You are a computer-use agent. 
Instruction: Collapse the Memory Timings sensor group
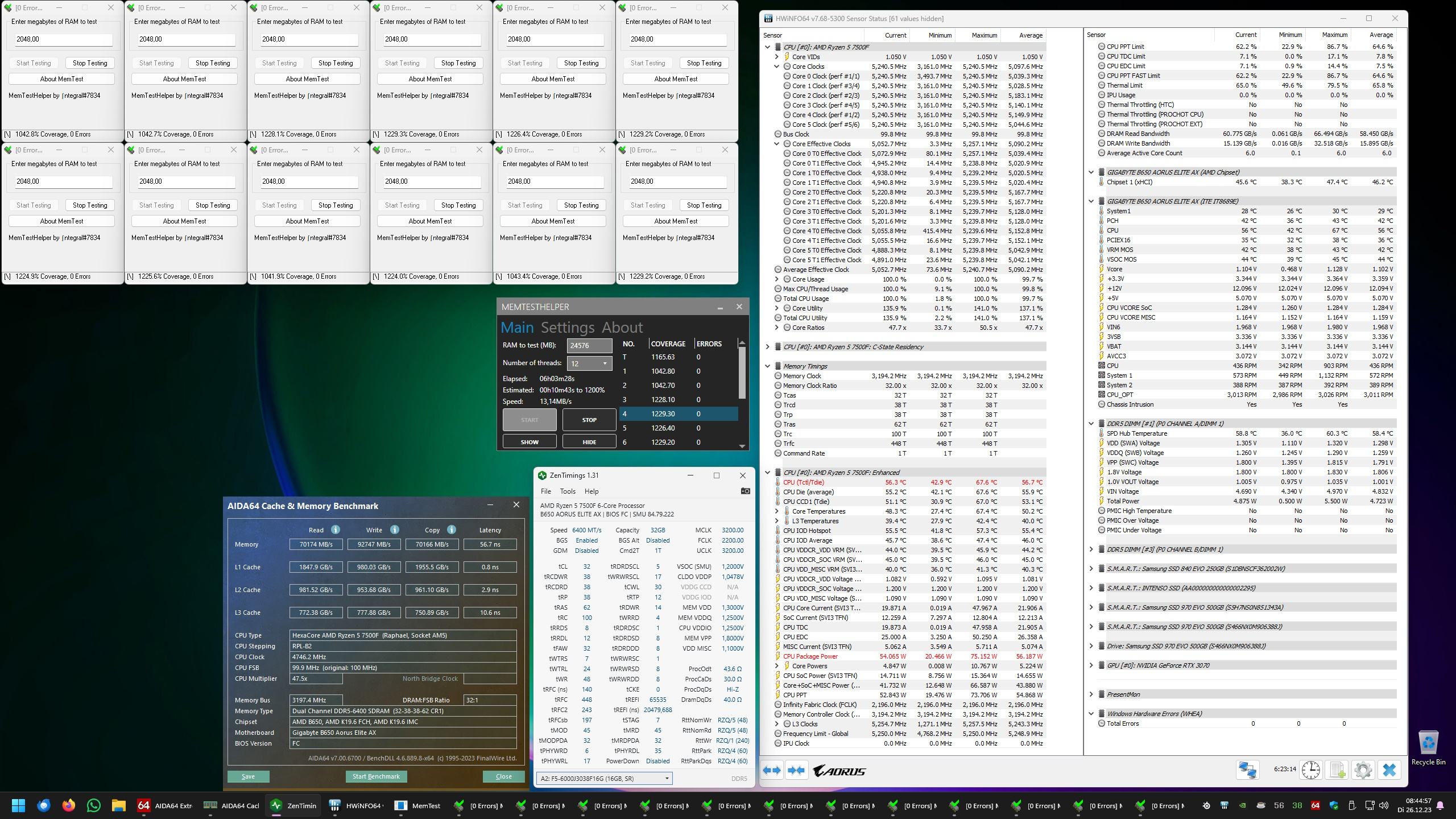pyautogui.click(x=767, y=366)
